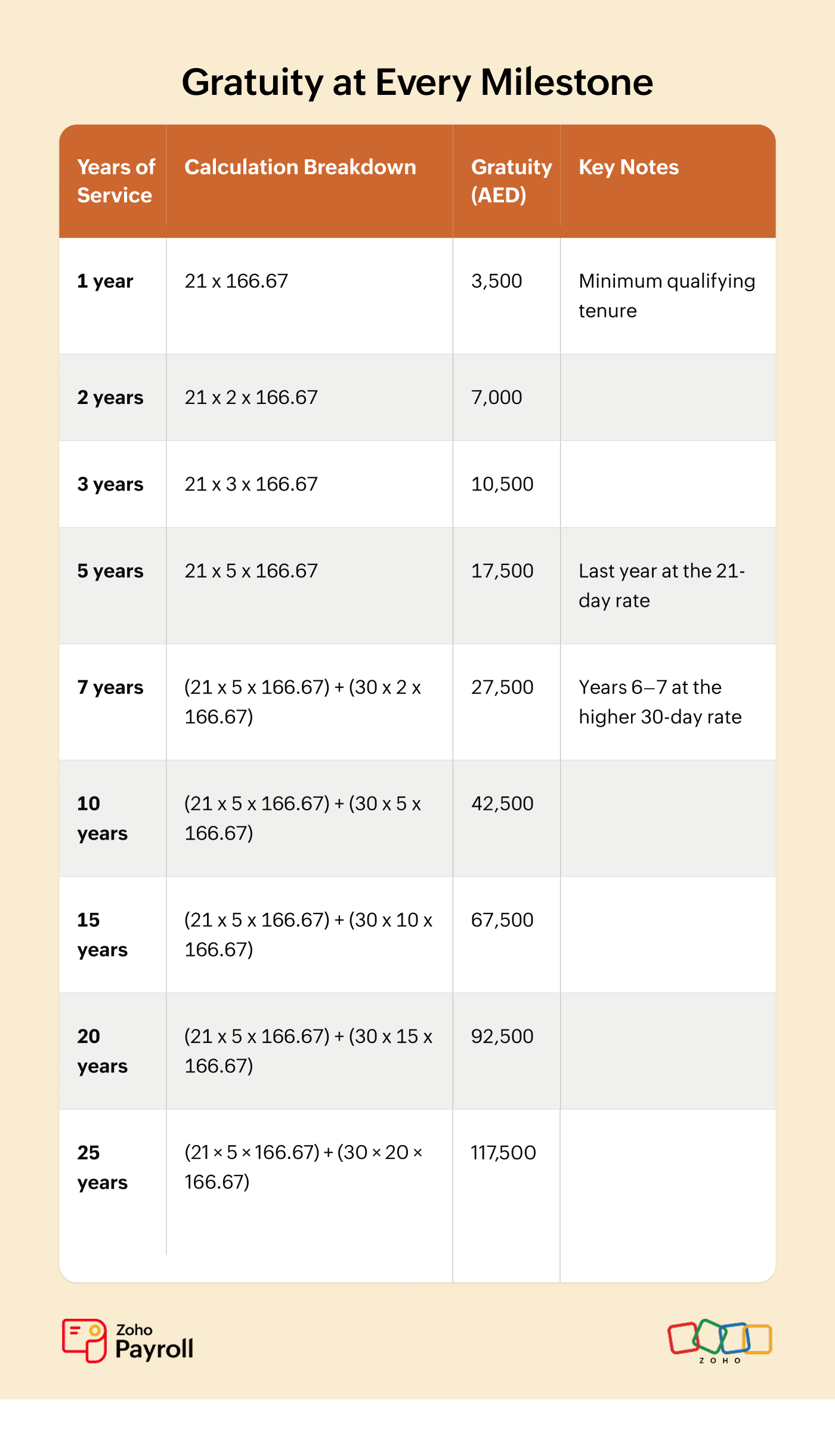The image size is (835, 1456).
Task: Click the 25 years calculation formula
Action: 303,1167
